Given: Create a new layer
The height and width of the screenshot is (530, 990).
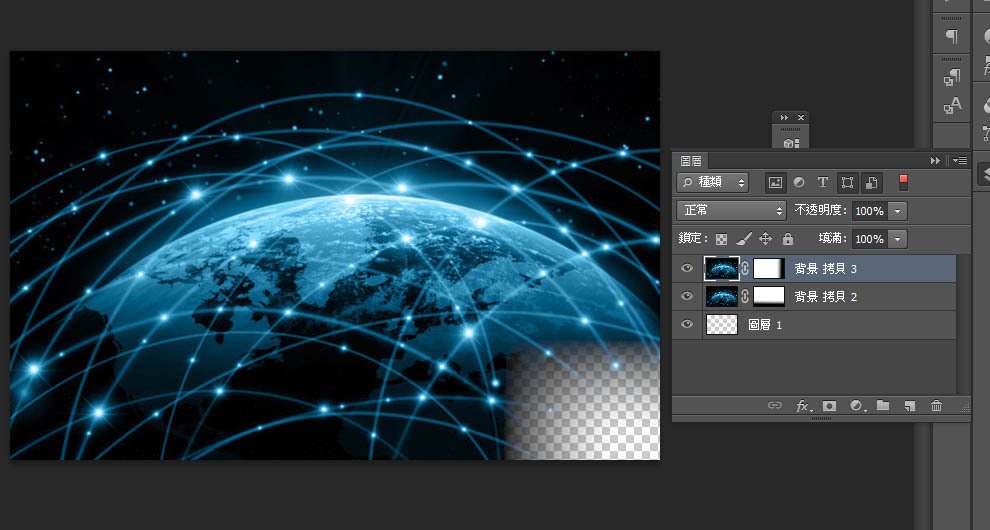Looking at the screenshot, I should (x=909, y=406).
